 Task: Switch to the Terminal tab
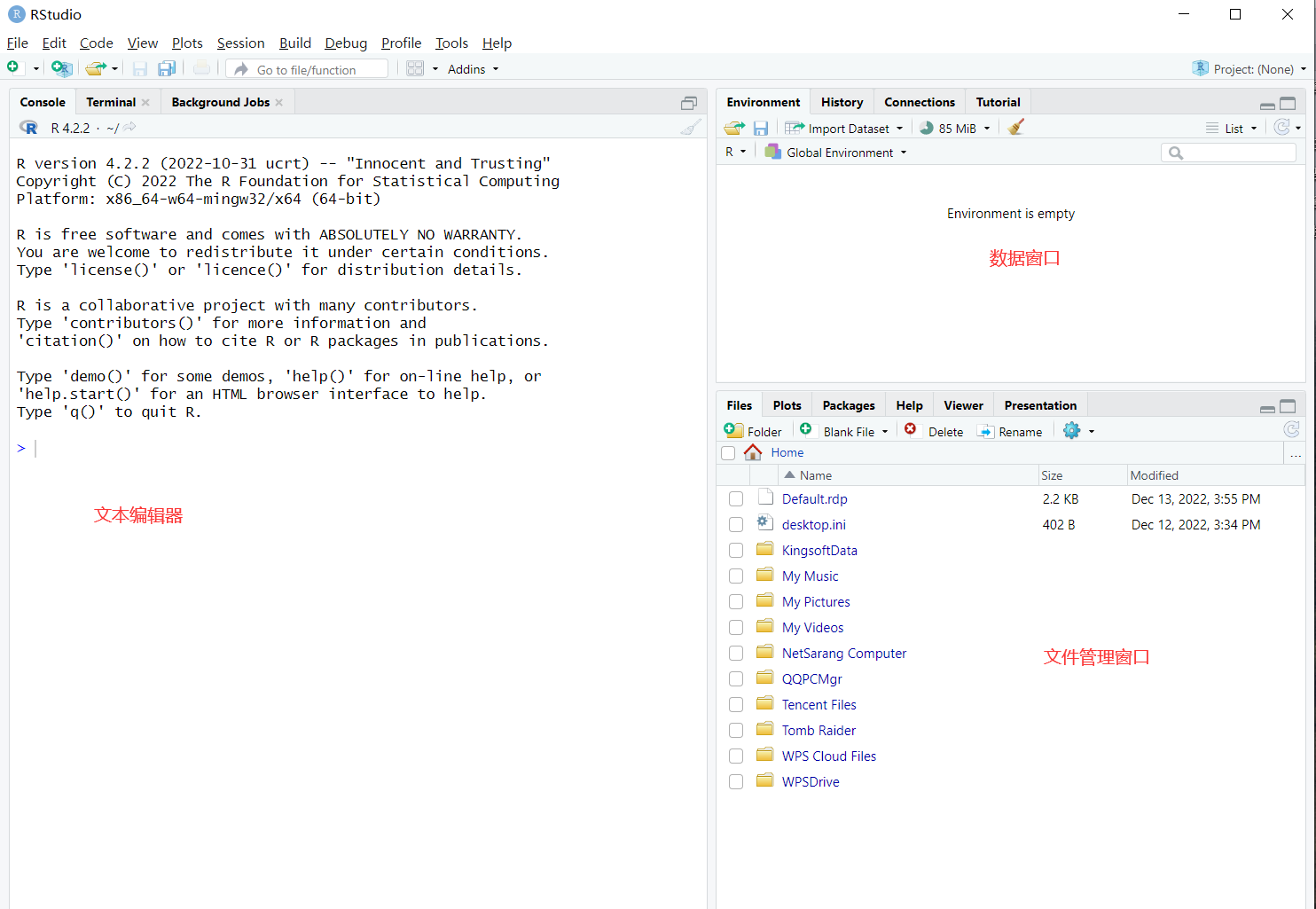click(111, 103)
